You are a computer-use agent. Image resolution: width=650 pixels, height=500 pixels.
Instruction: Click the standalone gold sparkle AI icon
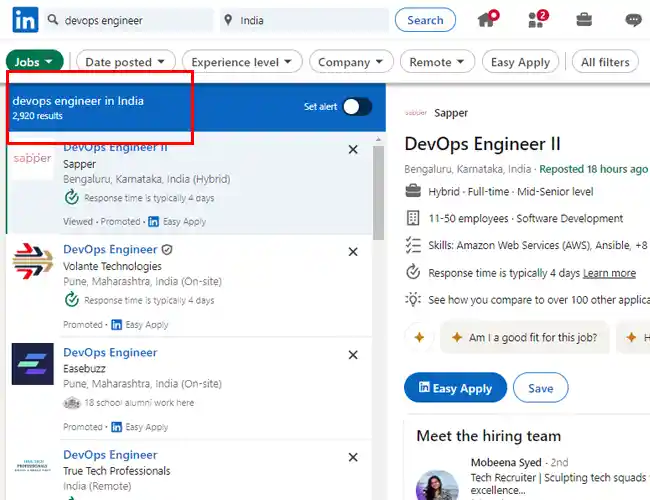pyautogui.click(x=419, y=337)
